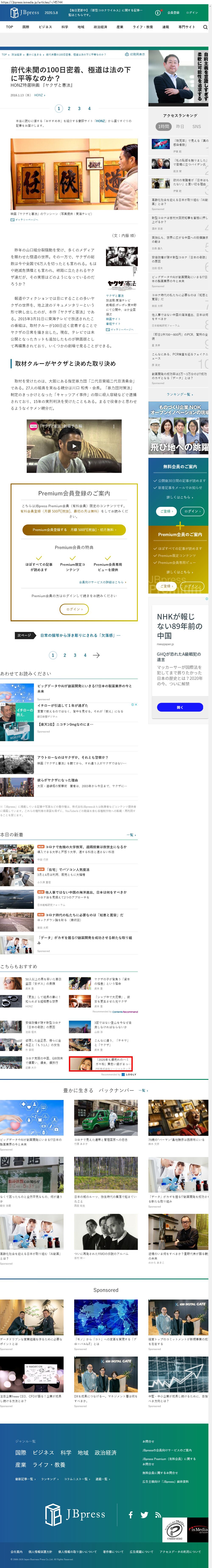Go to page 3 in top pagination

pyautogui.click(x=79, y=108)
